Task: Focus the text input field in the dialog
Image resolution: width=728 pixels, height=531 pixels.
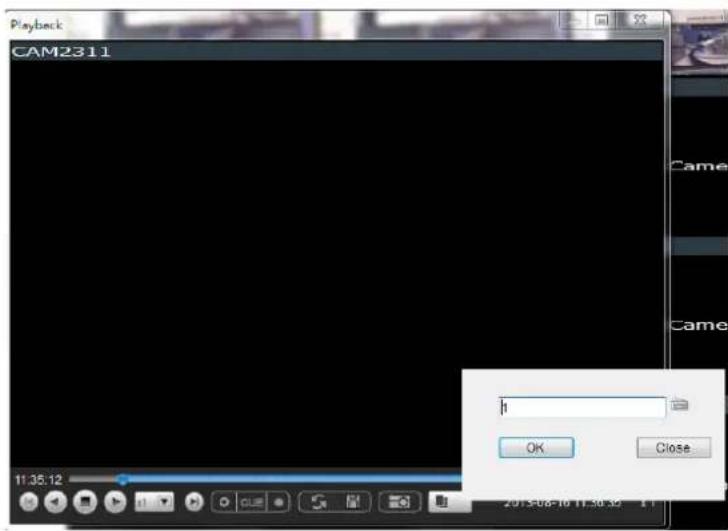Action: point(583,407)
